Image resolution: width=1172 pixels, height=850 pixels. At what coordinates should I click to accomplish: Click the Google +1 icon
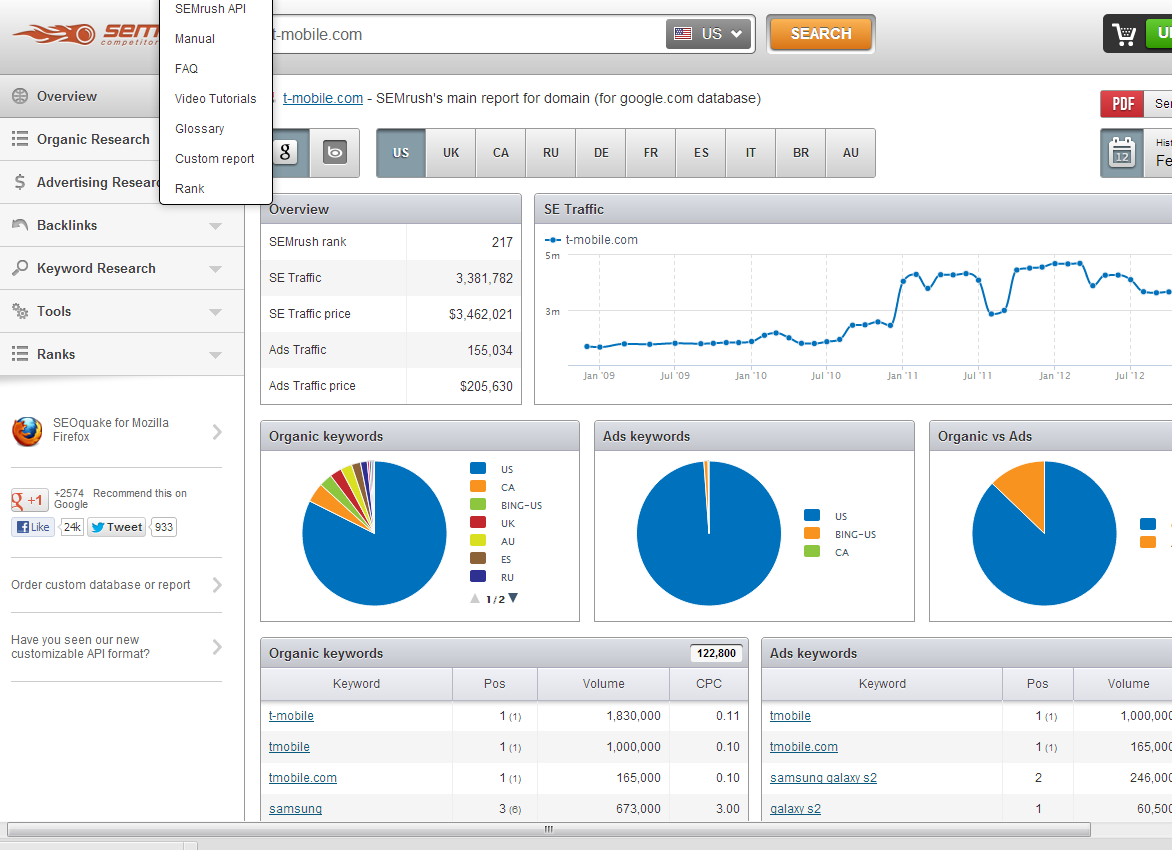tap(30, 499)
